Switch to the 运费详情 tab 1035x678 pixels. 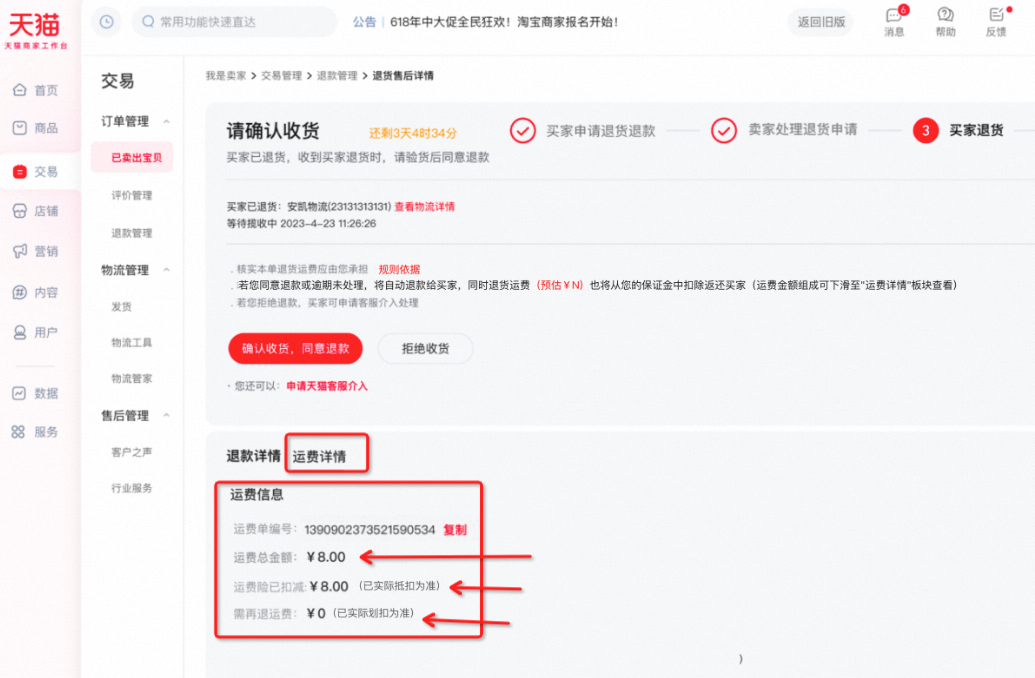[326, 452]
